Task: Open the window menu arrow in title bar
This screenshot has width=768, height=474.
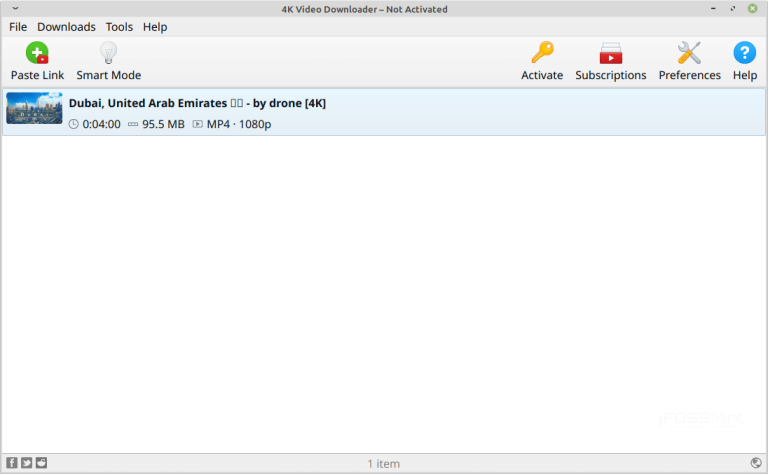Action: click(15, 9)
